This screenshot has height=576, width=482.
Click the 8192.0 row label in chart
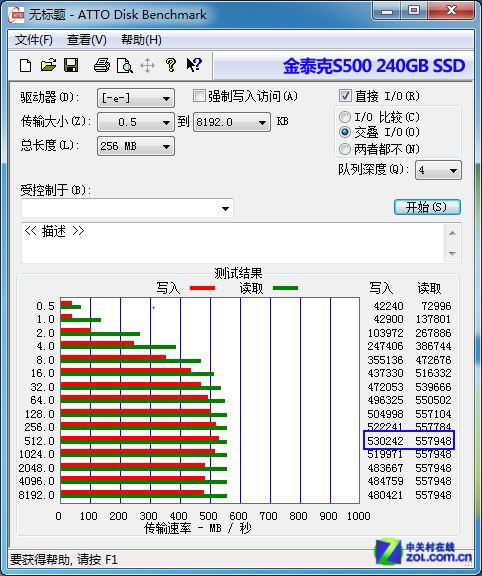tap(36, 495)
